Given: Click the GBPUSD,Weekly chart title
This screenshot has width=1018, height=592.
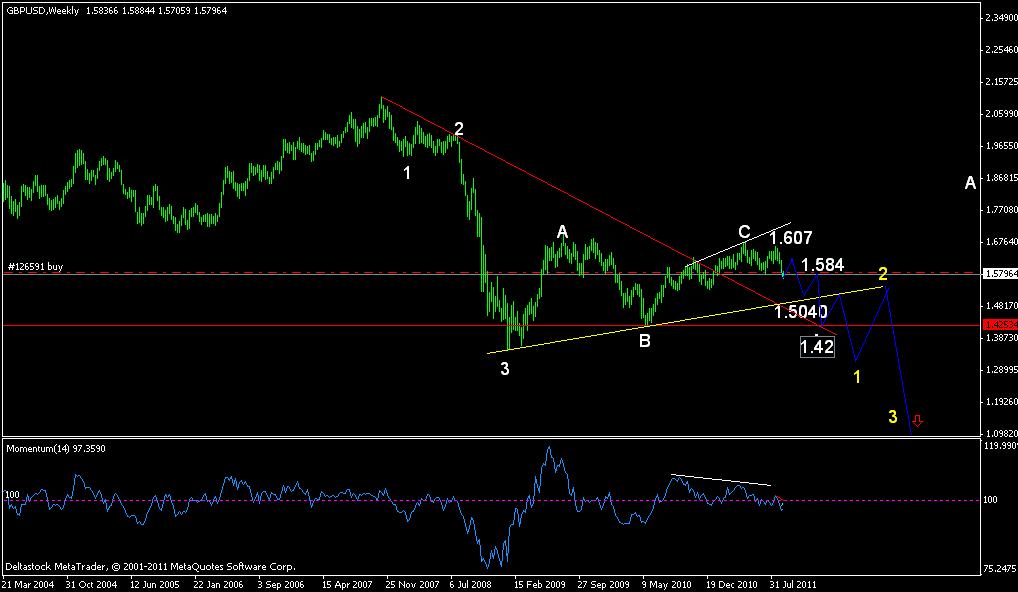Looking at the screenshot, I should tap(43, 11).
